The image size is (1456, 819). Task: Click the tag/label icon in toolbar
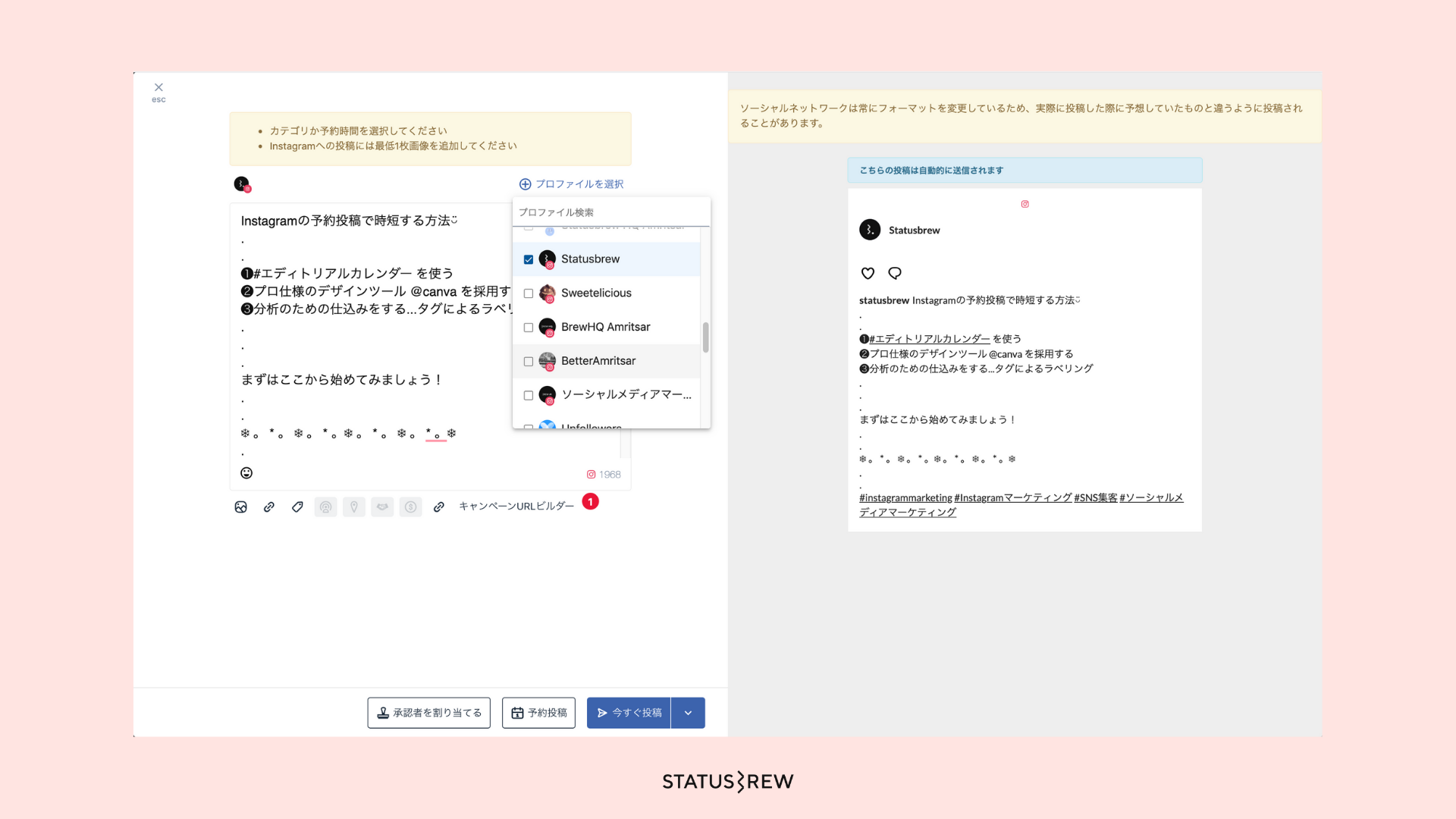(297, 506)
